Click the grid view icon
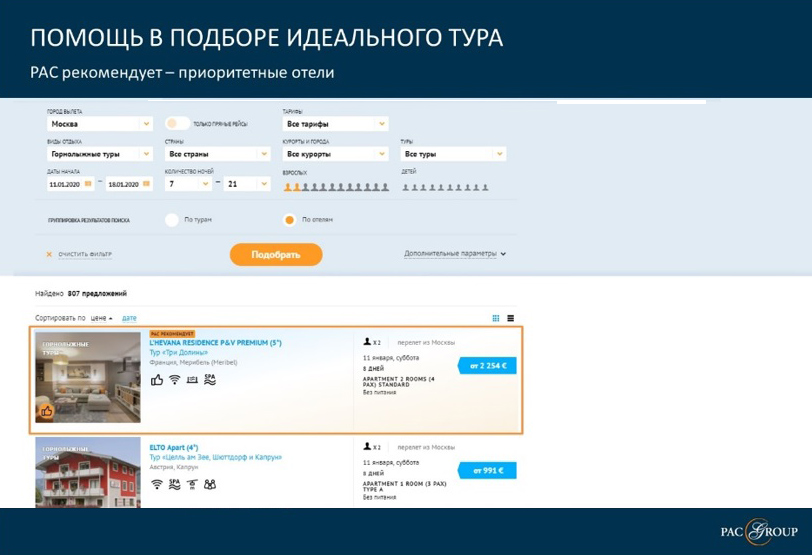 click(x=496, y=318)
